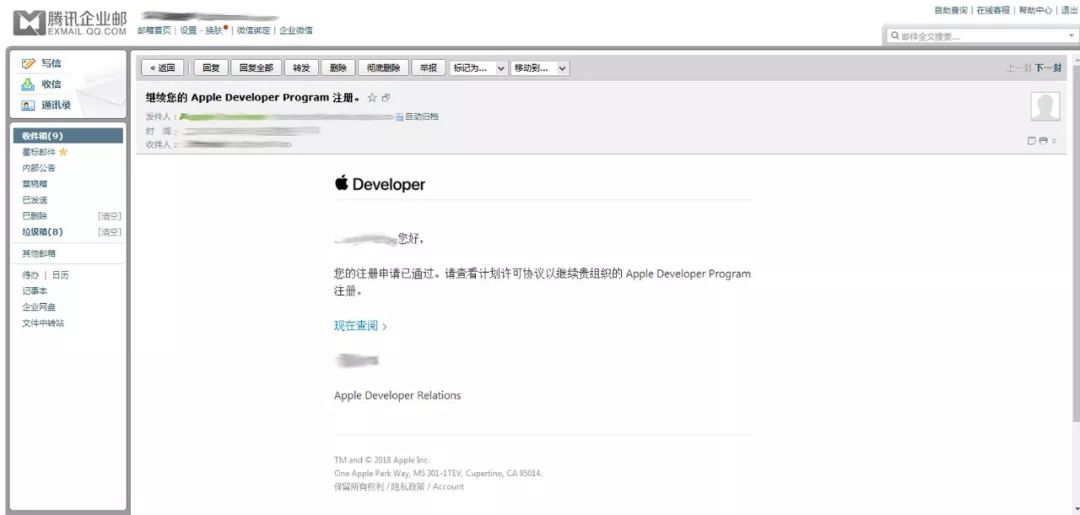Click 在线客服 online support link
Image resolution: width=1080 pixels, height=515 pixels.
993,10
